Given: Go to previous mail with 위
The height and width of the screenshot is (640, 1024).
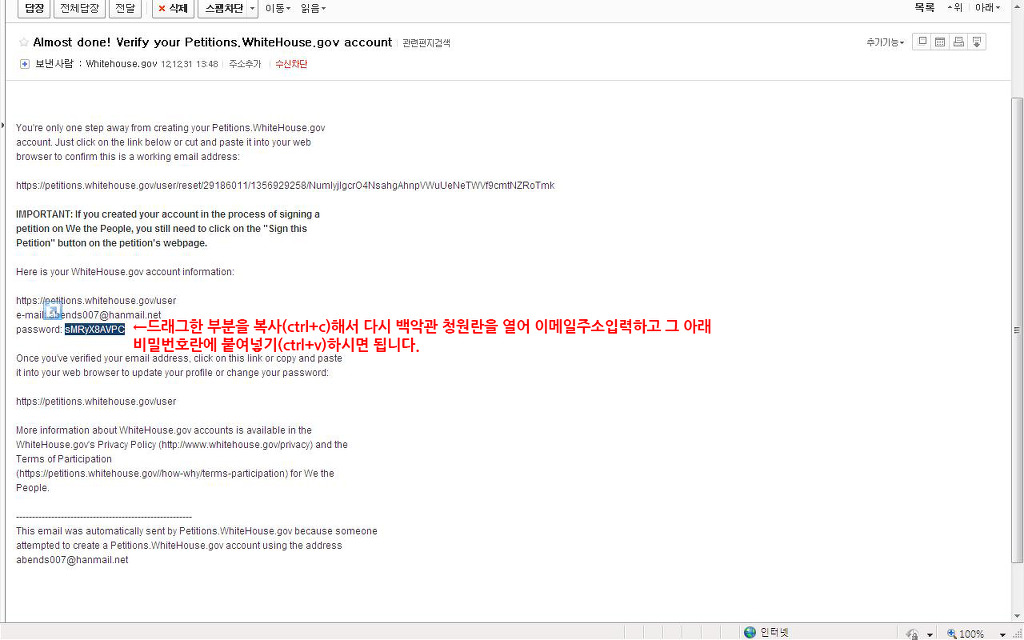Looking at the screenshot, I should coord(955,8).
